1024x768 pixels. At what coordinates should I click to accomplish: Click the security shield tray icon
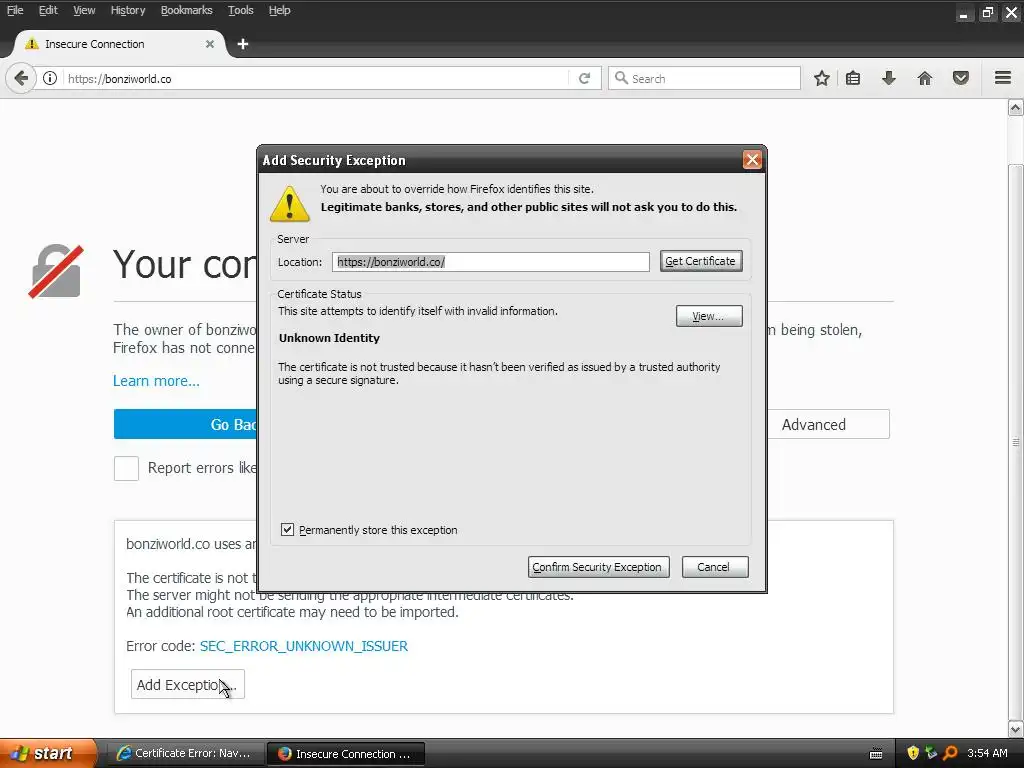[913, 753]
